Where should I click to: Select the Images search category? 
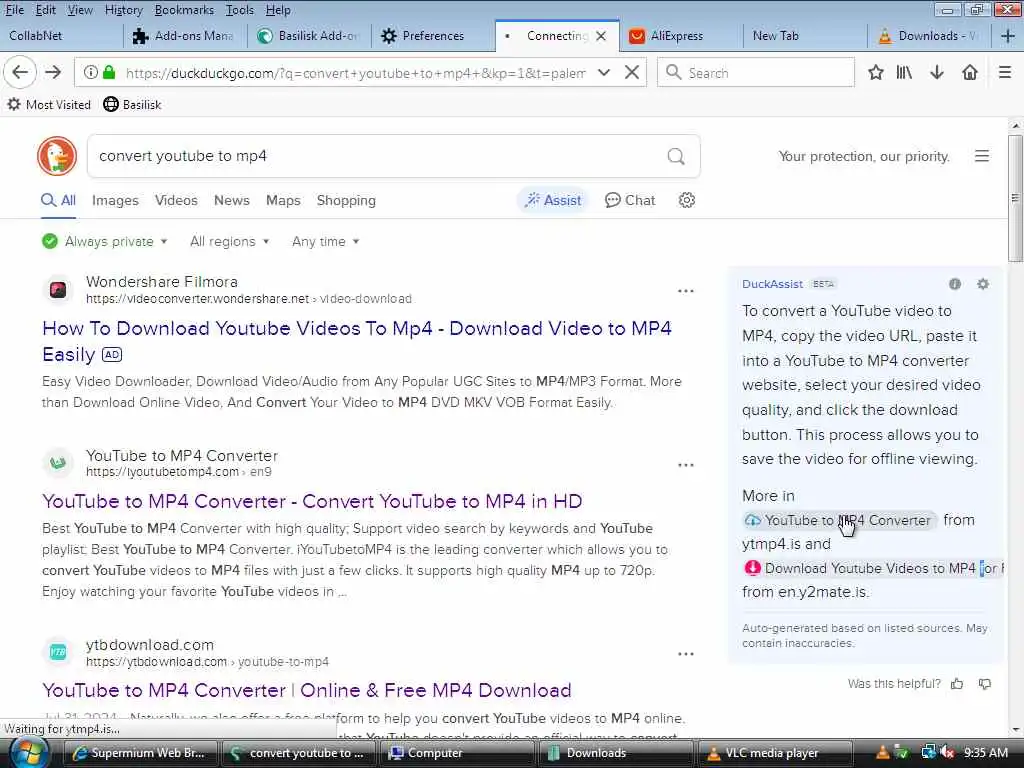click(115, 200)
